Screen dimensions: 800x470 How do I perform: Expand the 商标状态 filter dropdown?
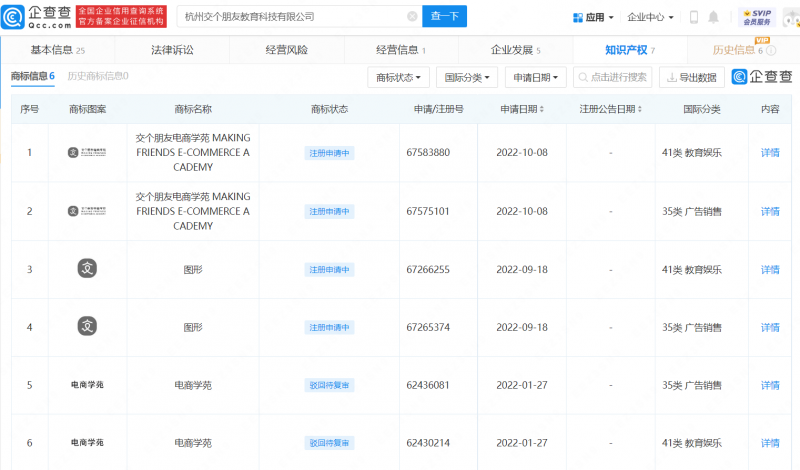coord(400,77)
